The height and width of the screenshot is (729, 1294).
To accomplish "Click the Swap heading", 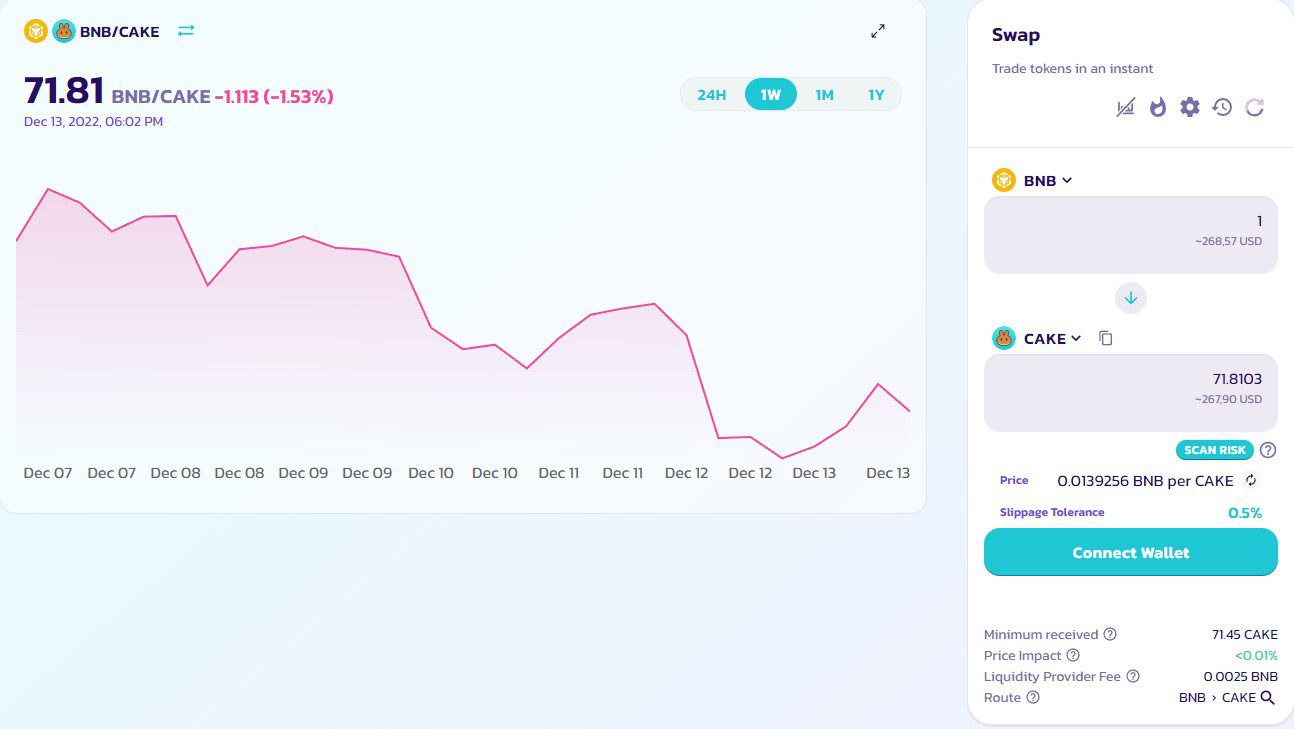I will point(1016,35).
